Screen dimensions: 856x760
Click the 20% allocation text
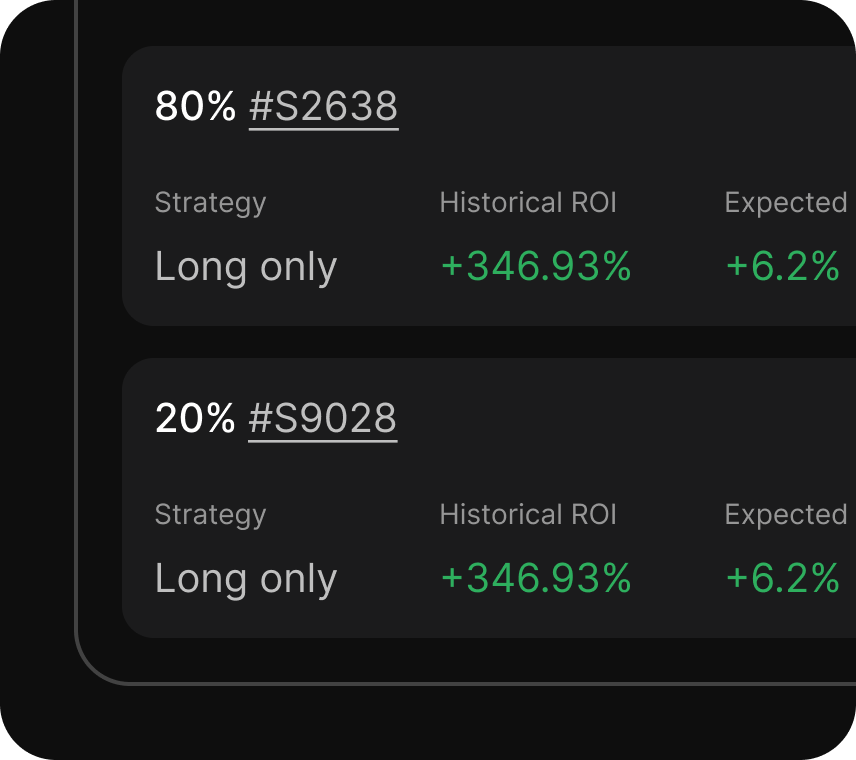[195, 418]
